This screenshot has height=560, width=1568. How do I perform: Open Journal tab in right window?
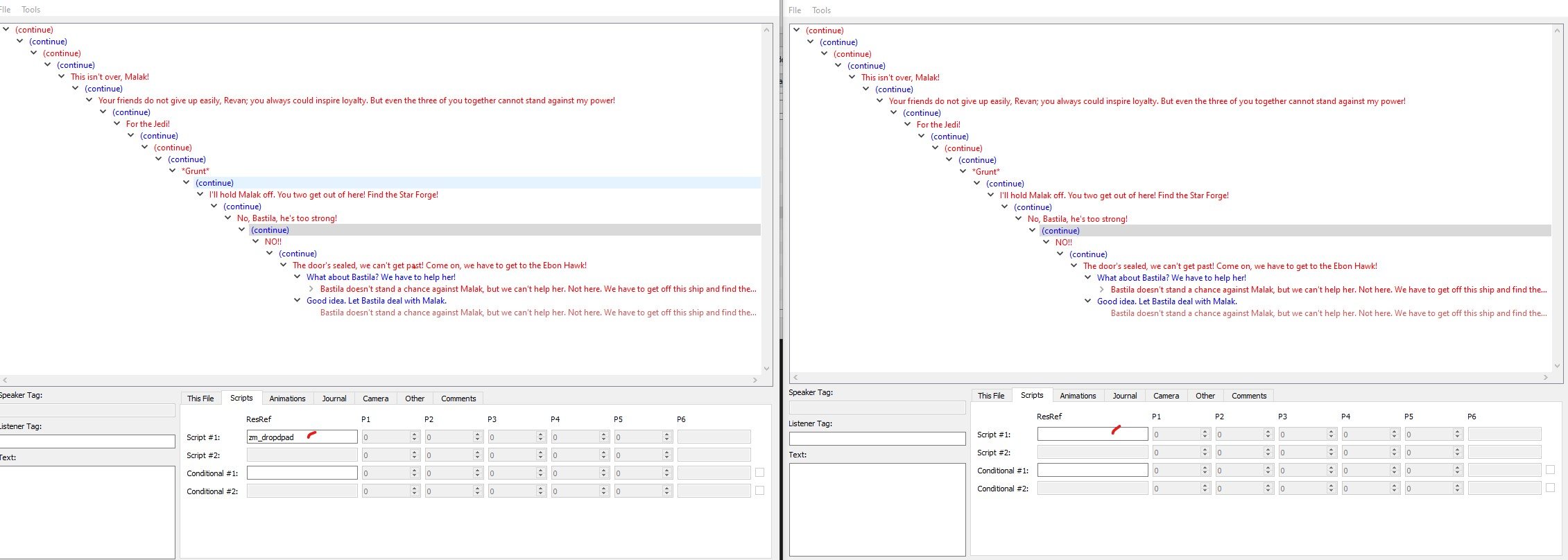1125,396
